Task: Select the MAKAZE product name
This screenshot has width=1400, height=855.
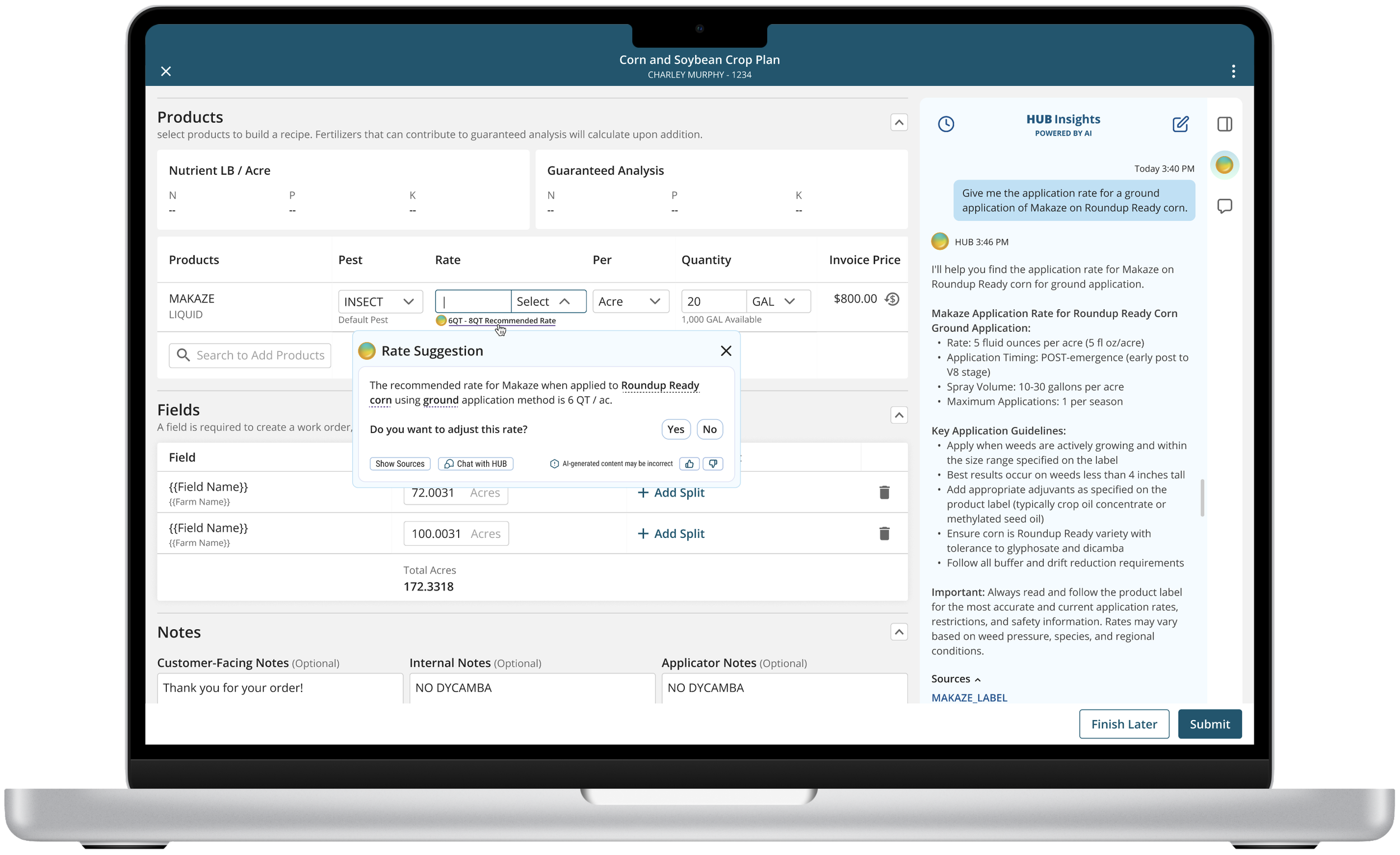Action: [192, 299]
